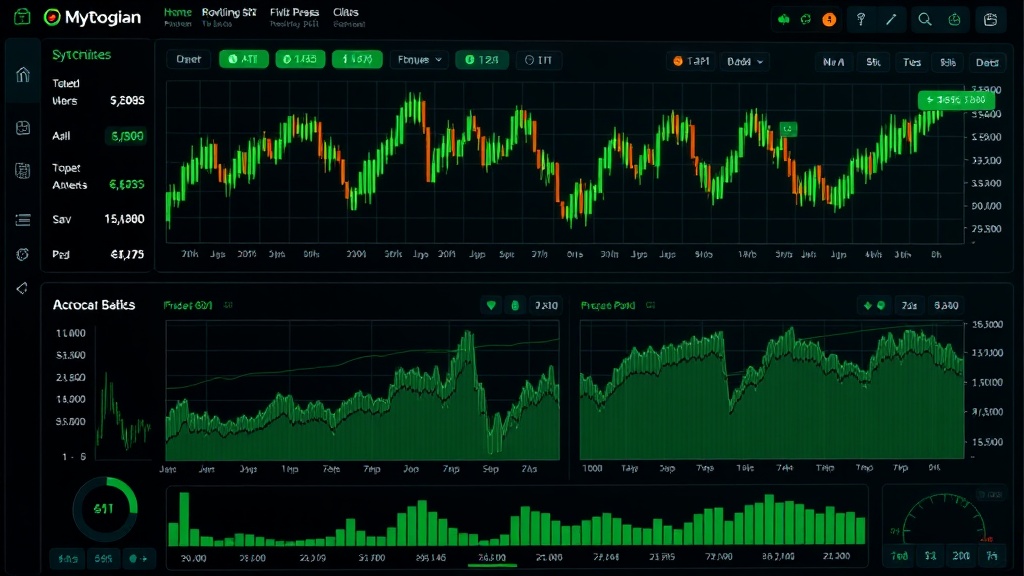Toggle the green ATI pill in the chart toolbar
Viewport: 1024px width, 576px height.
coord(244,59)
